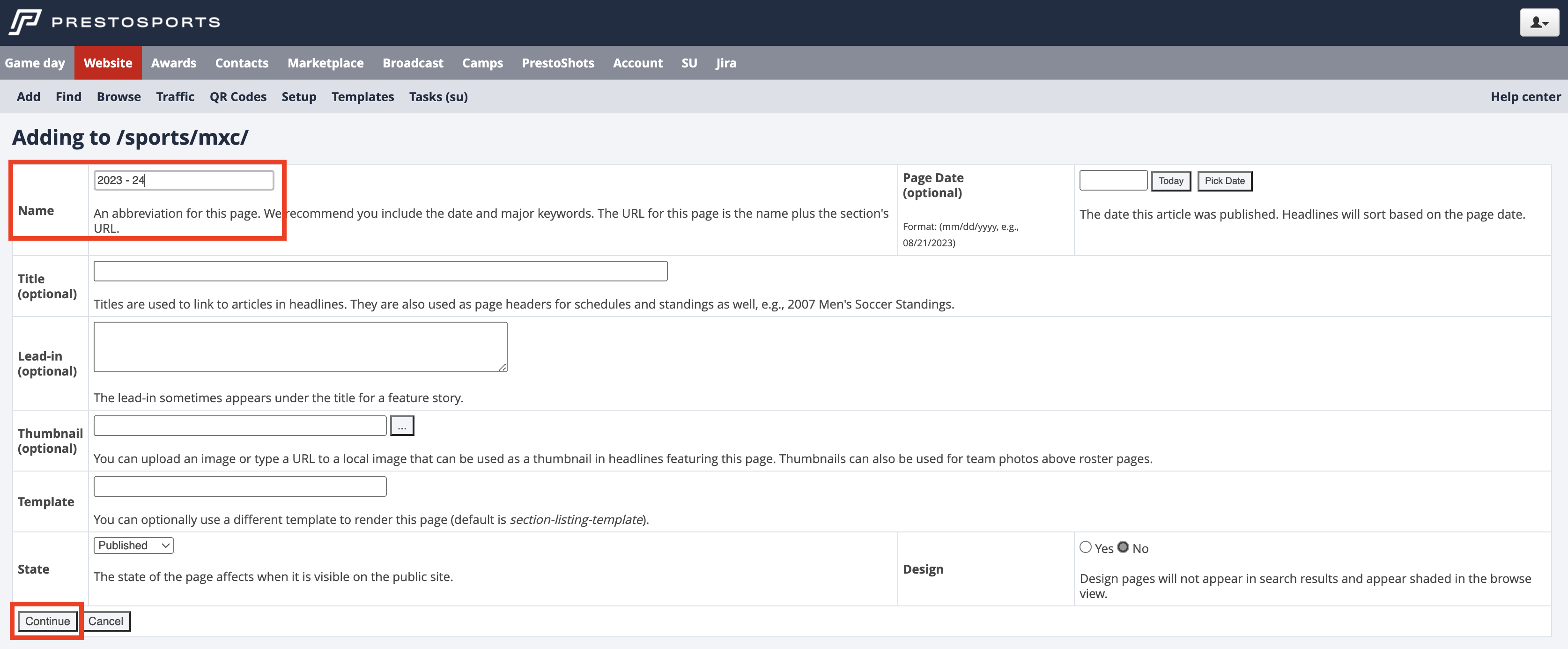Open the Help center link
Image resolution: width=1568 pixels, height=649 pixels.
(x=1525, y=96)
